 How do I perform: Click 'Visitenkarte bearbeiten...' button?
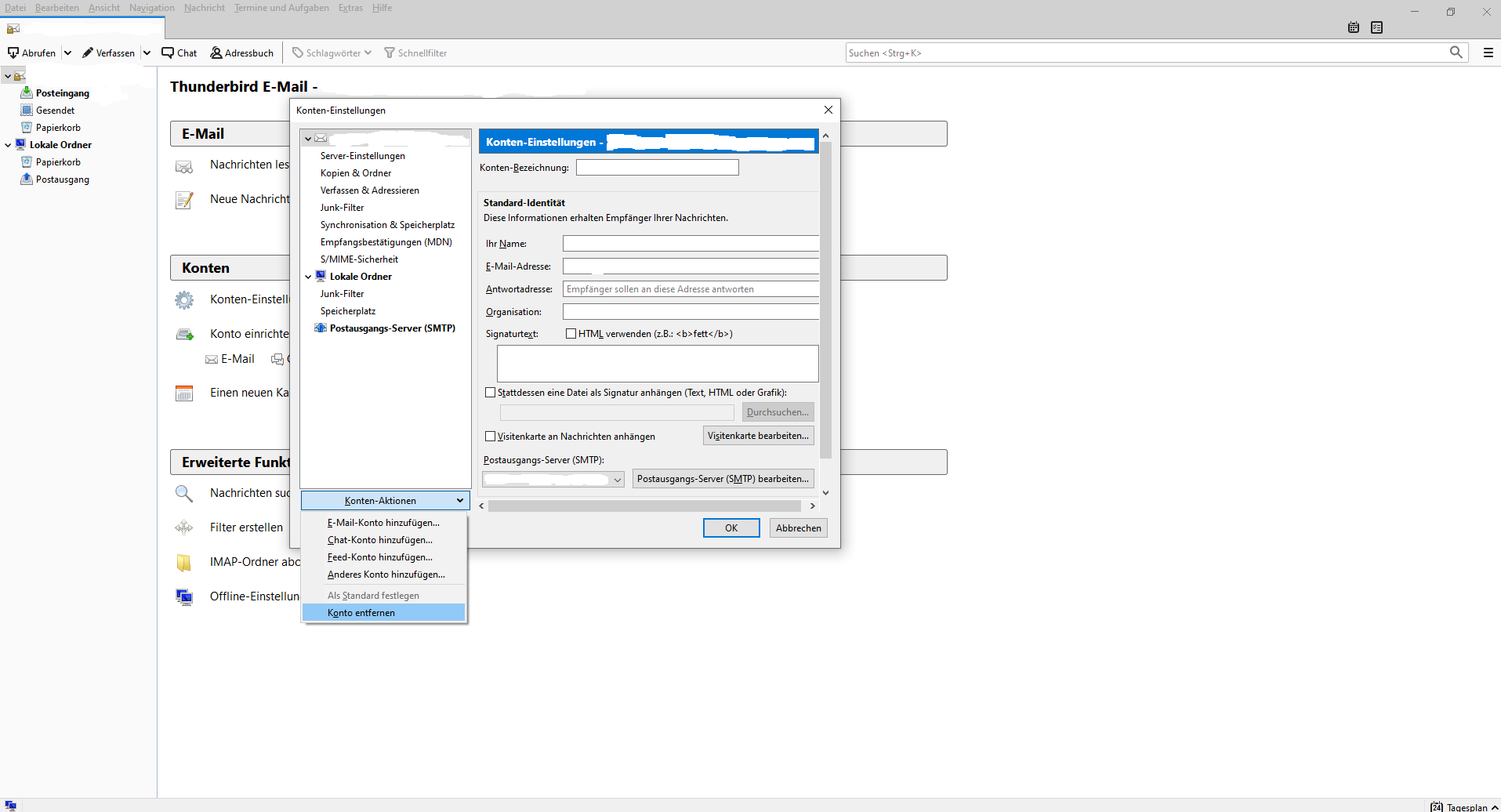pos(759,436)
